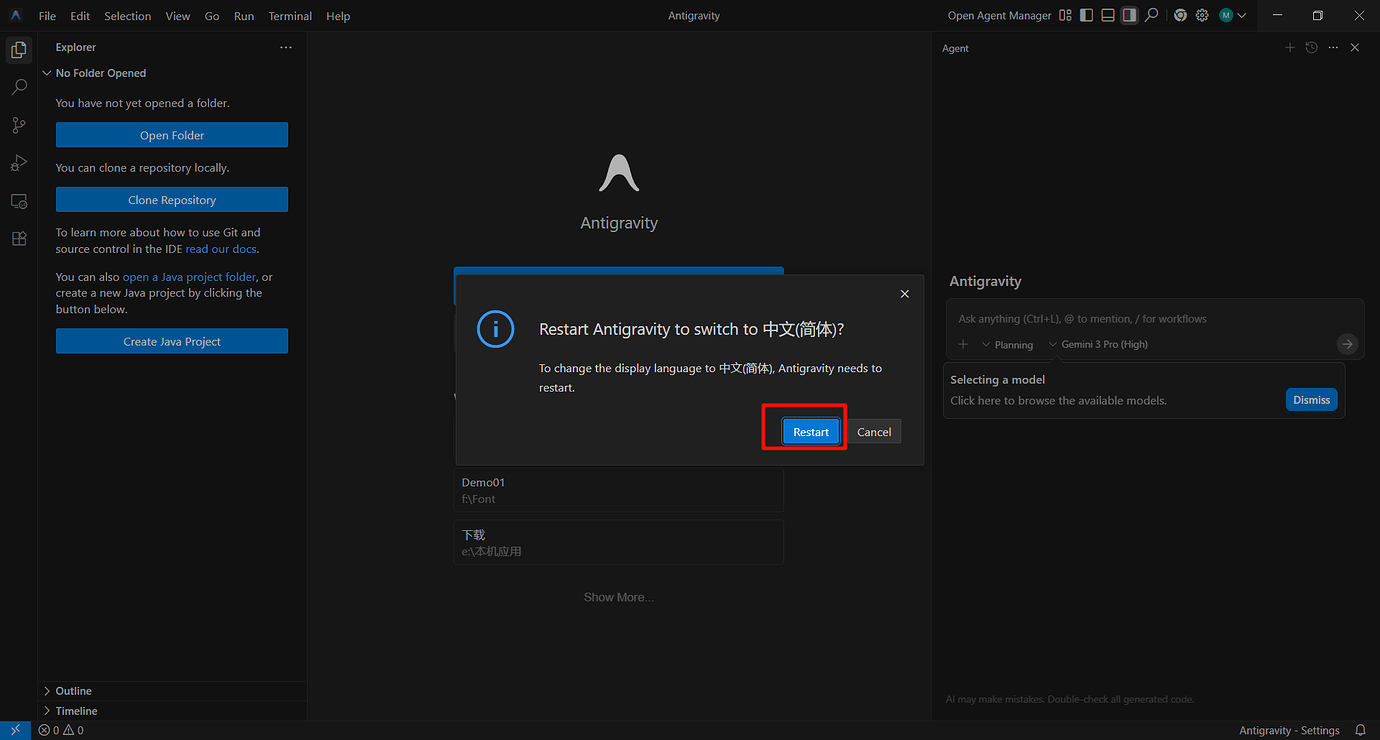Click the Clone Repository button
This screenshot has width=1380, height=740.
(172, 200)
